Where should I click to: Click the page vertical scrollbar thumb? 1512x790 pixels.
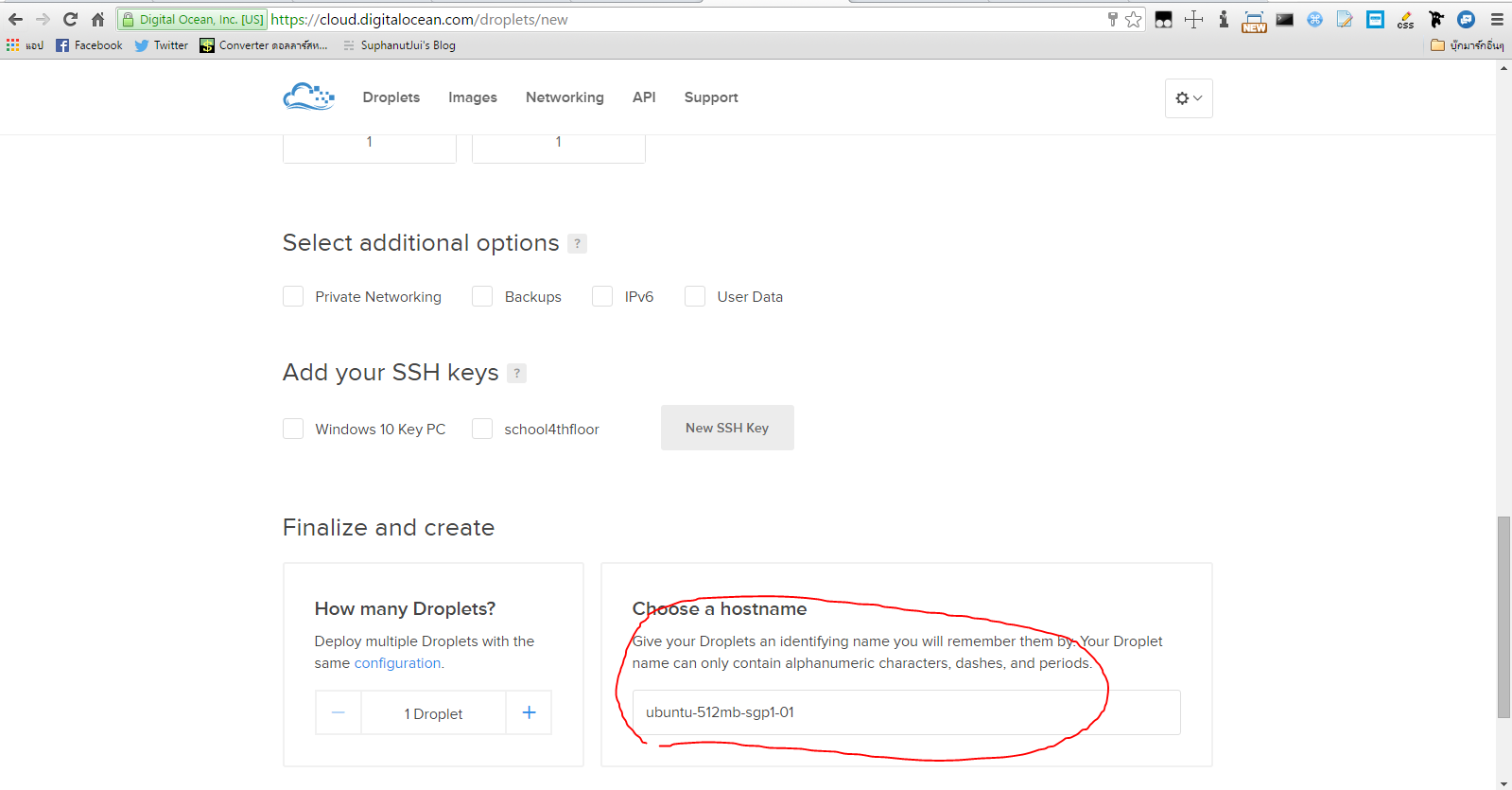coord(1503,617)
